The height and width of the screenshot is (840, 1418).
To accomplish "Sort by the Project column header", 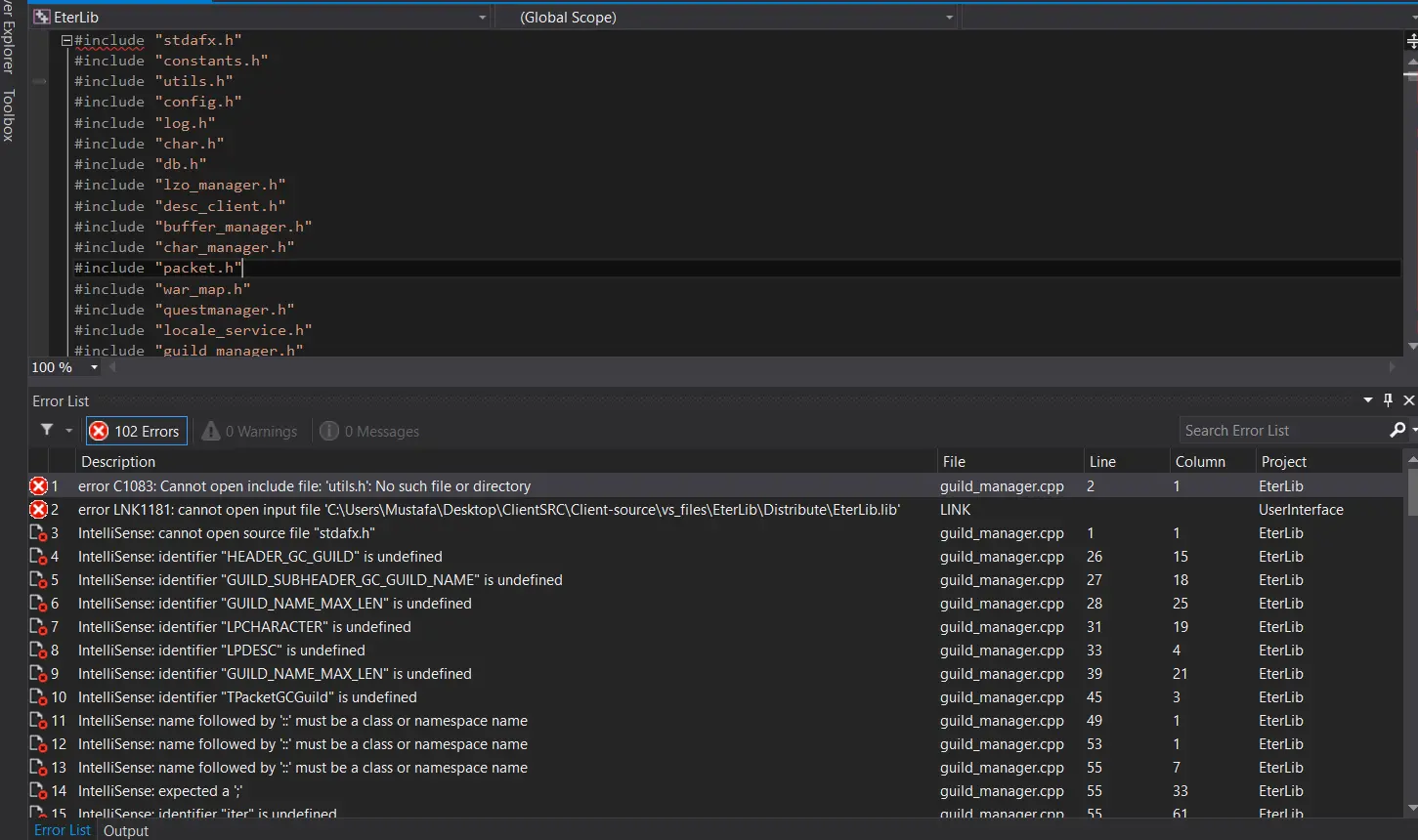I will [1330, 461].
